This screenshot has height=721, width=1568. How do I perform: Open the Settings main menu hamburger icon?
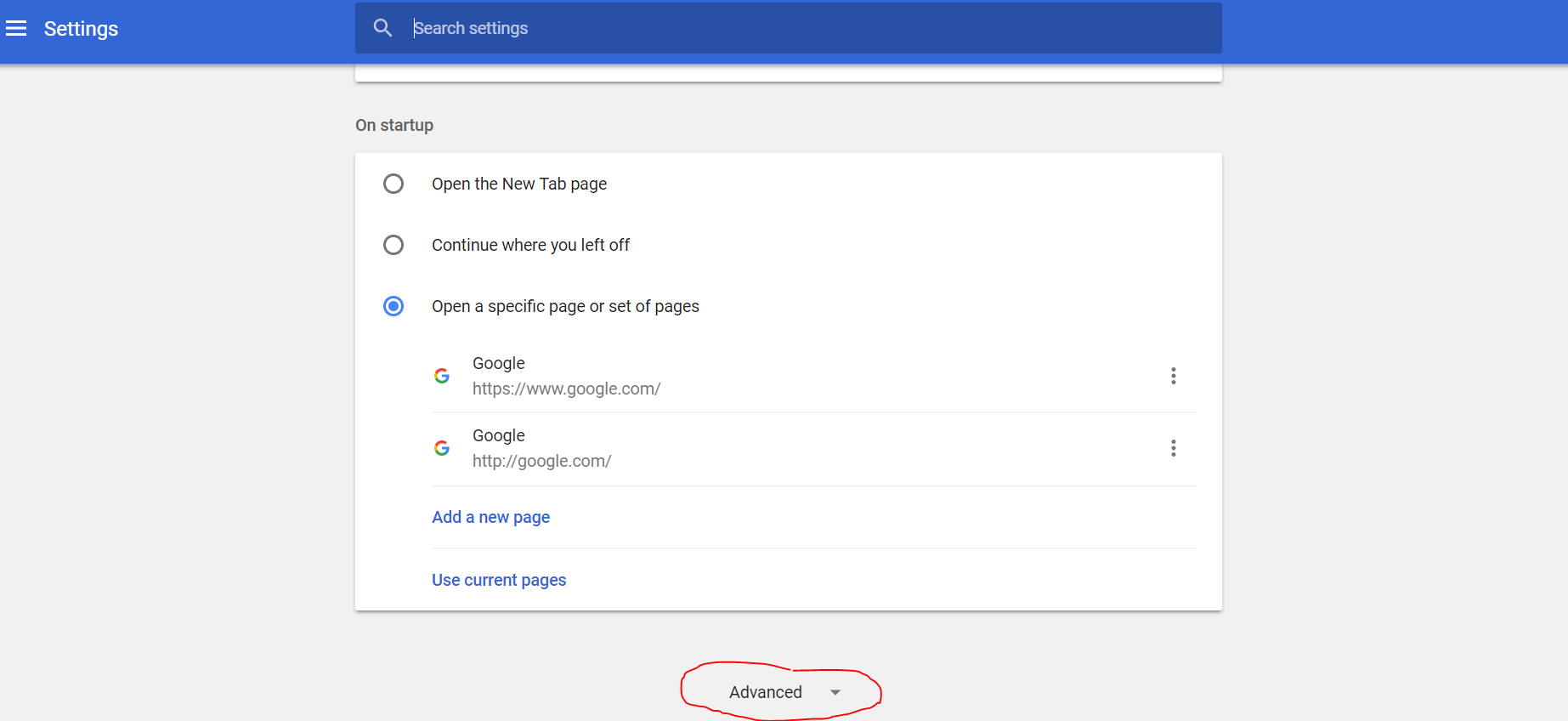coord(16,29)
